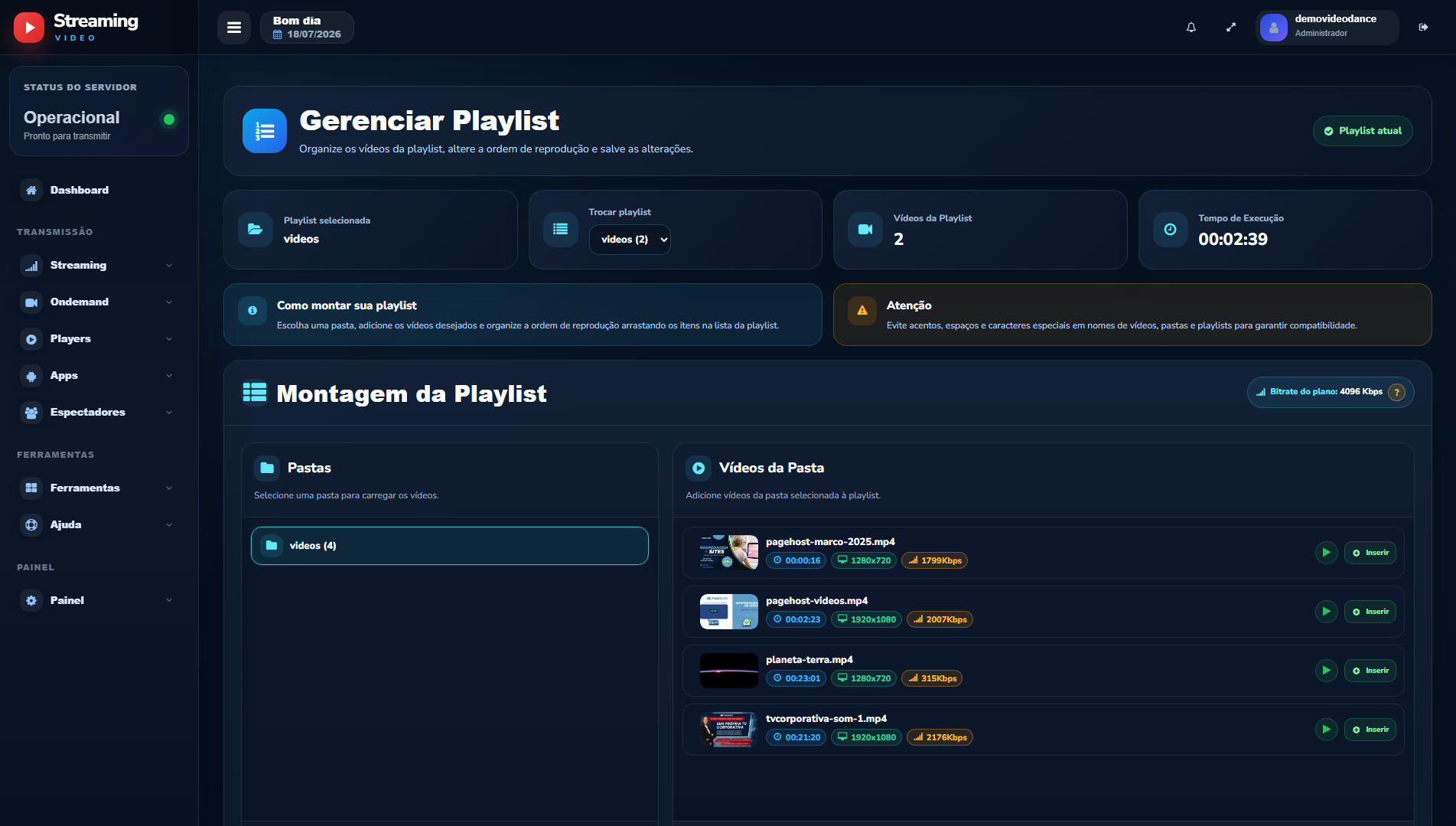Click the 00:23:01 duration badge
The height and width of the screenshot is (826, 1456).
[796, 678]
